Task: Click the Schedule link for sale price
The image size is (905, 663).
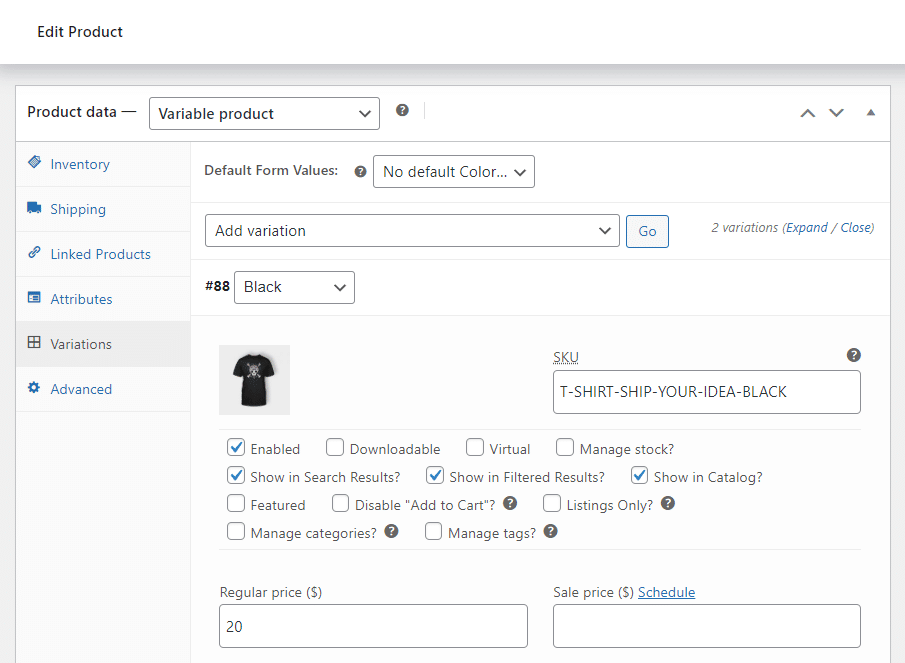Action: [666, 592]
